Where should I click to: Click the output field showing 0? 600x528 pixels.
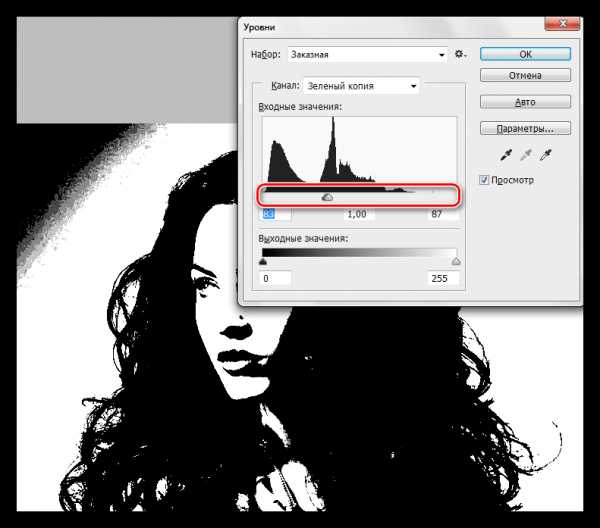coord(276,278)
